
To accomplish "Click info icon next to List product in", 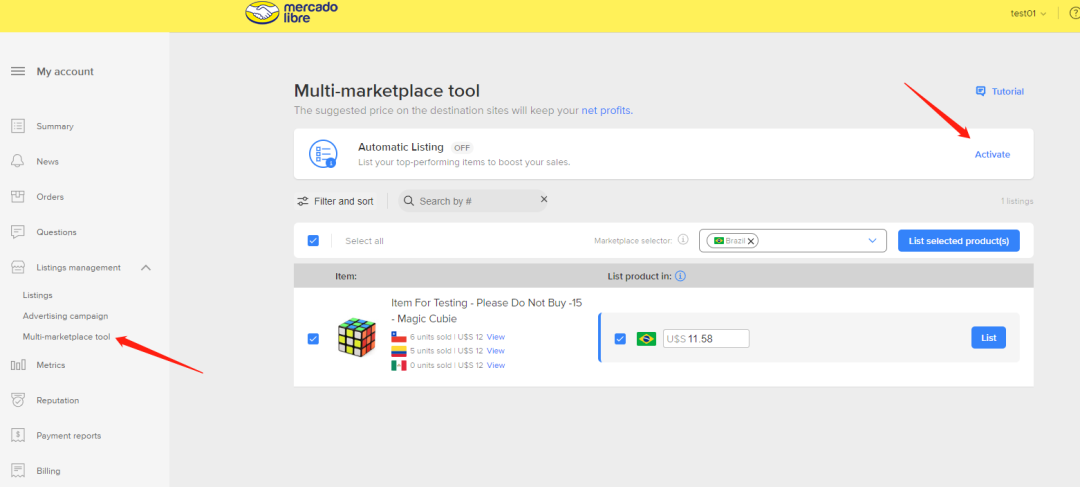I will pyautogui.click(x=681, y=276).
